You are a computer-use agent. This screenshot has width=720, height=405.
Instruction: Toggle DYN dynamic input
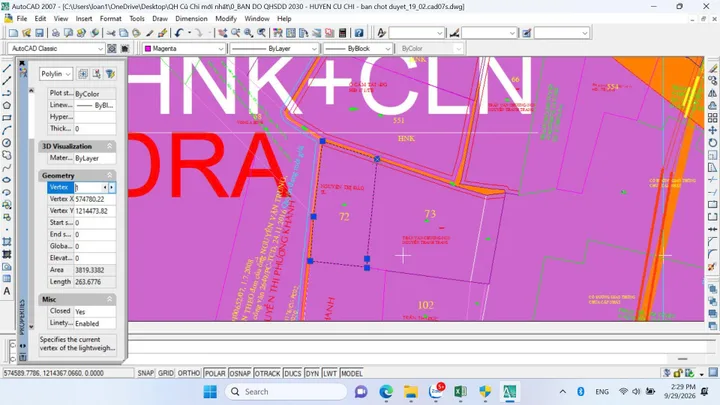click(312, 373)
